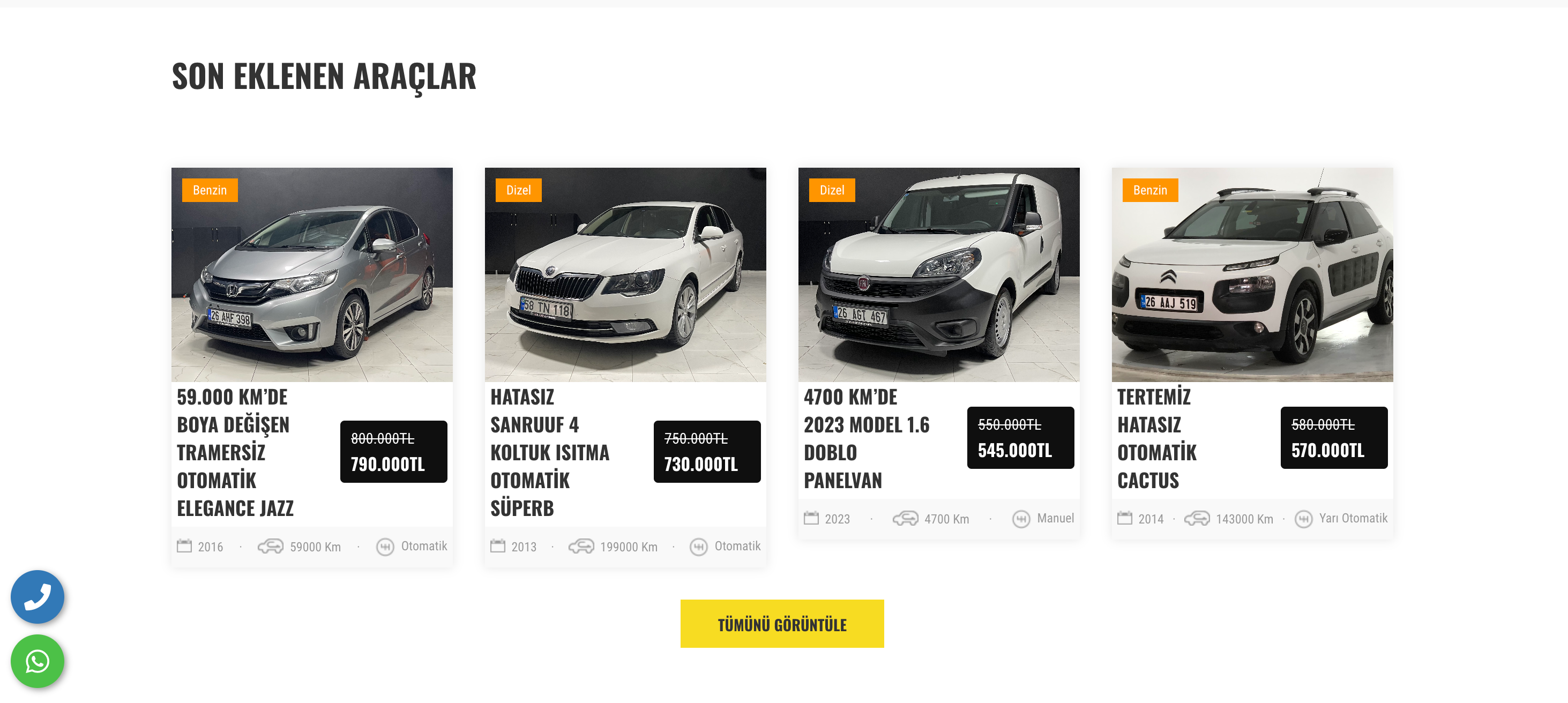This screenshot has height=703, width=1568.
Task: Open the Fiat Doblo panelvan photo
Action: [939, 274]
